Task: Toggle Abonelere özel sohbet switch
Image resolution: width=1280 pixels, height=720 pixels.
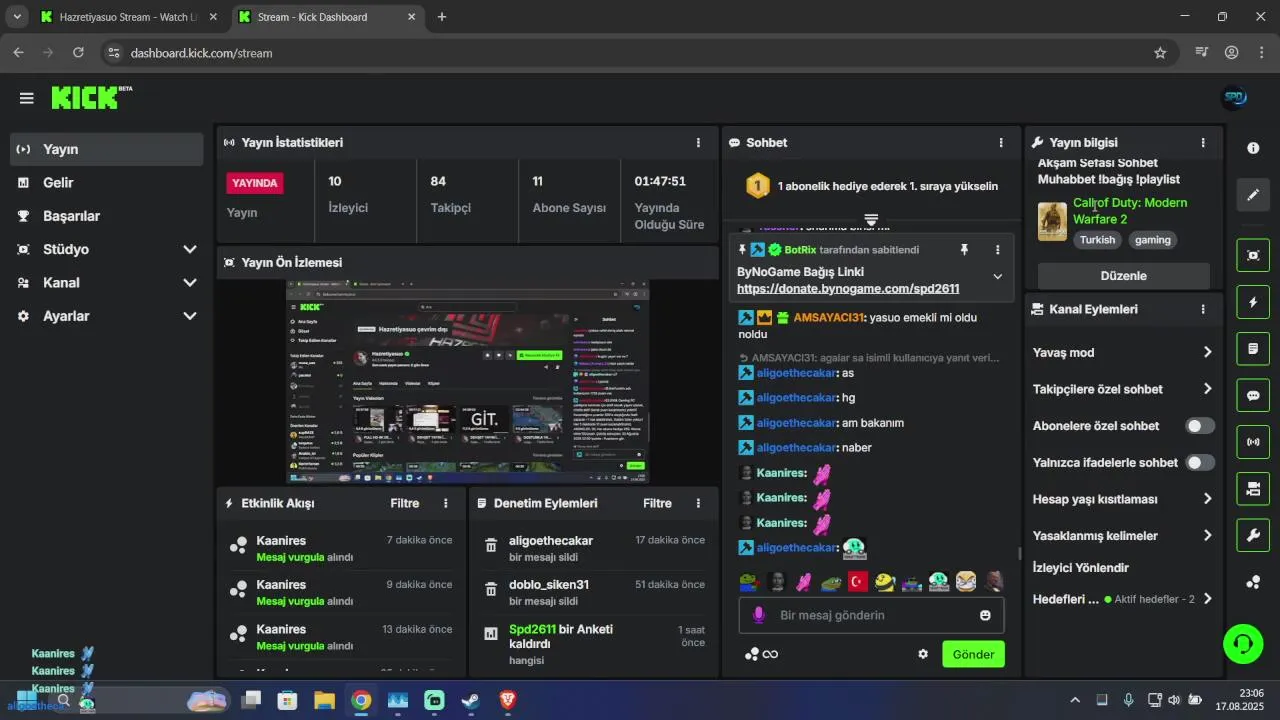Action: point(1200,426)
